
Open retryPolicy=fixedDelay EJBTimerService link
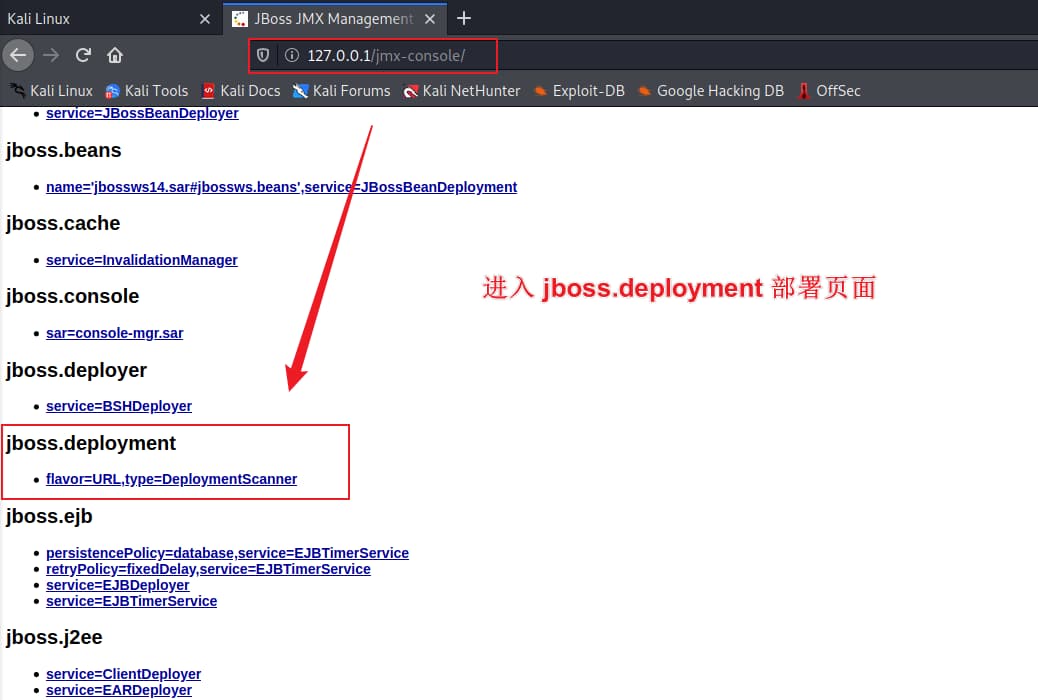click(208, 569)
